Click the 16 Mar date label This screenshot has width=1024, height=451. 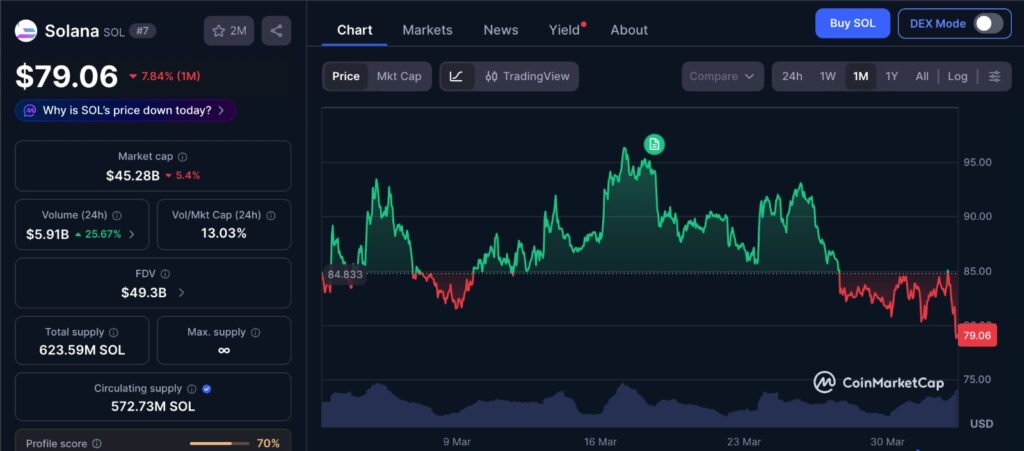pyautogui.click(x=601, y=442)
